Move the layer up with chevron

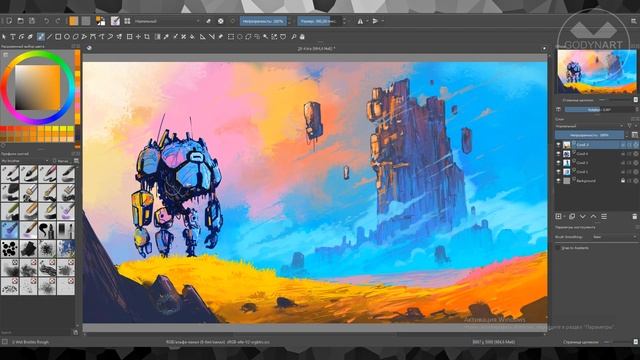pyautogui.click(x=593, y=216)
